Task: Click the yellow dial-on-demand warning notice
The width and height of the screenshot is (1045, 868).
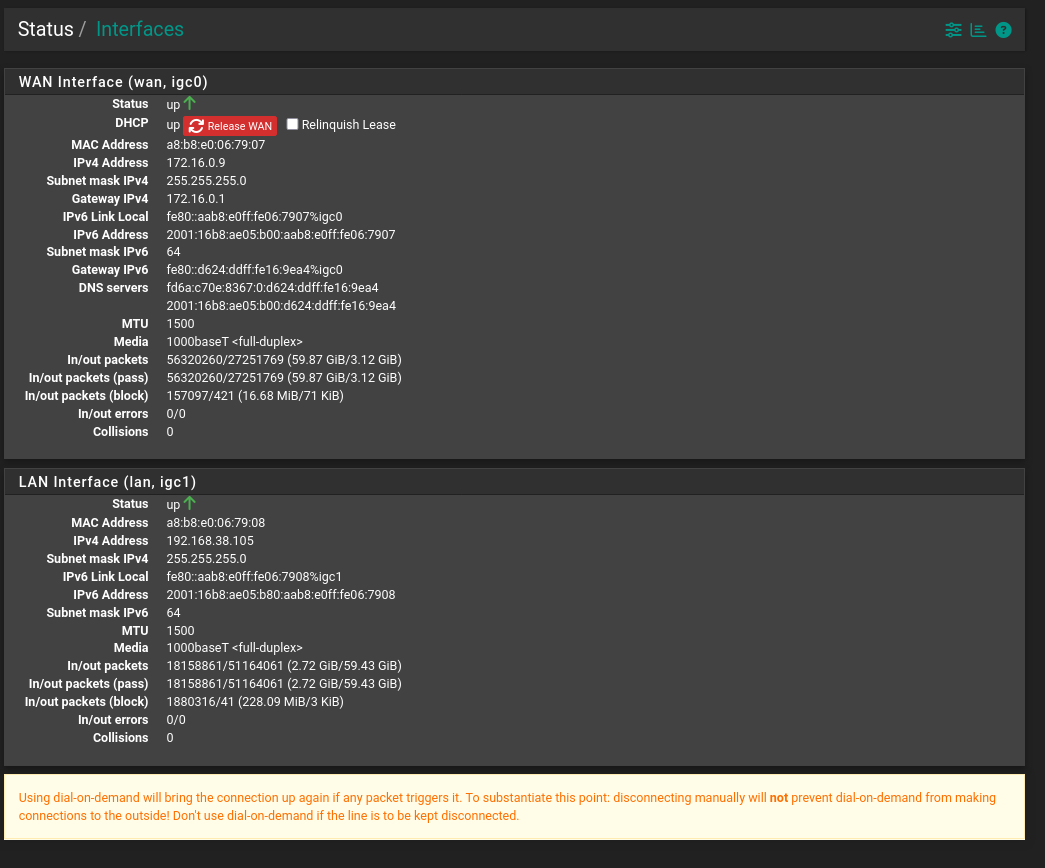Action: point(514,806)
